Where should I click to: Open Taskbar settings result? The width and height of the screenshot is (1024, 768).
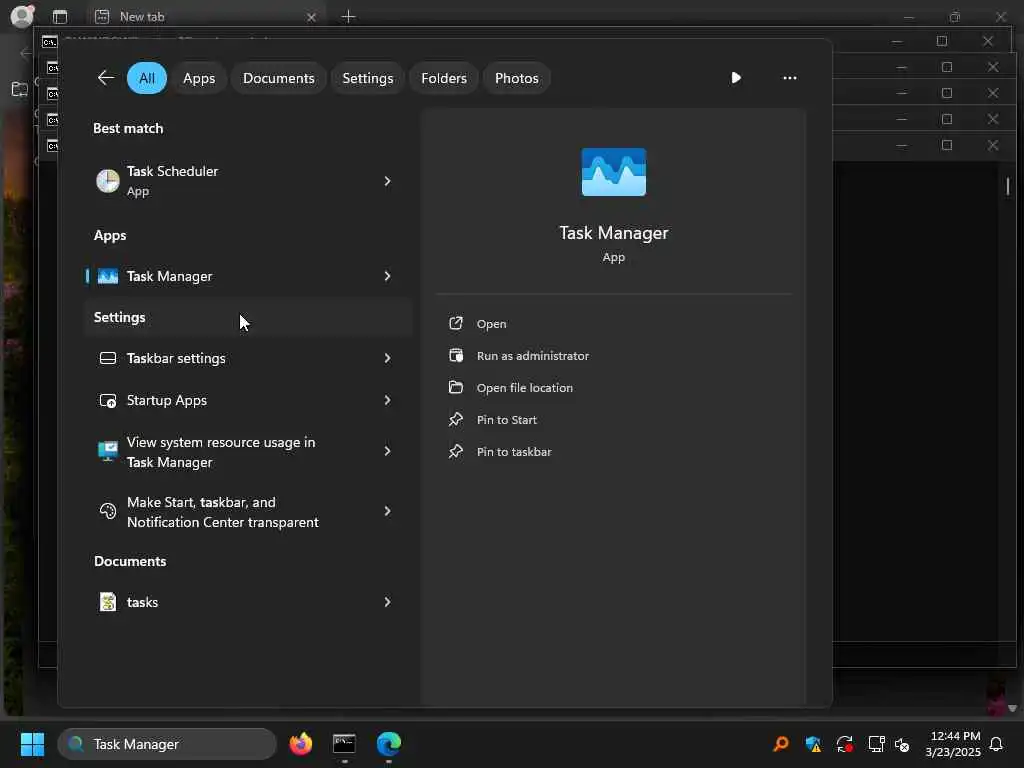(248, 358)
